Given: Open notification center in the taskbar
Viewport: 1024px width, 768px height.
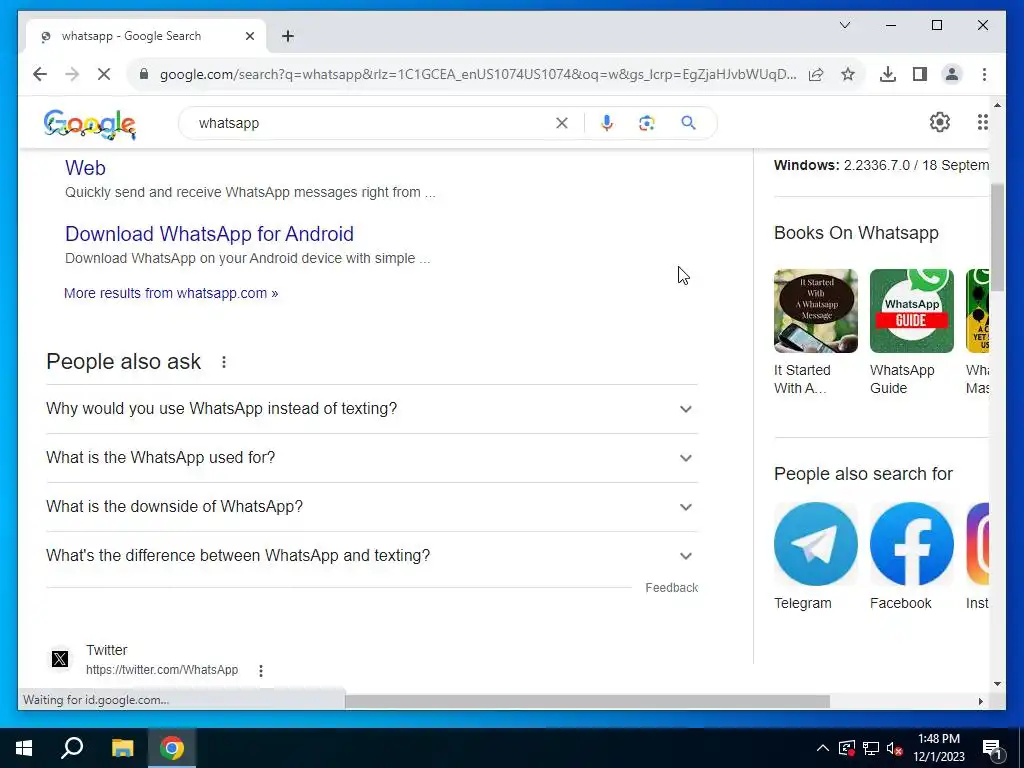Looking at the screenshot, I should (993, 748).
